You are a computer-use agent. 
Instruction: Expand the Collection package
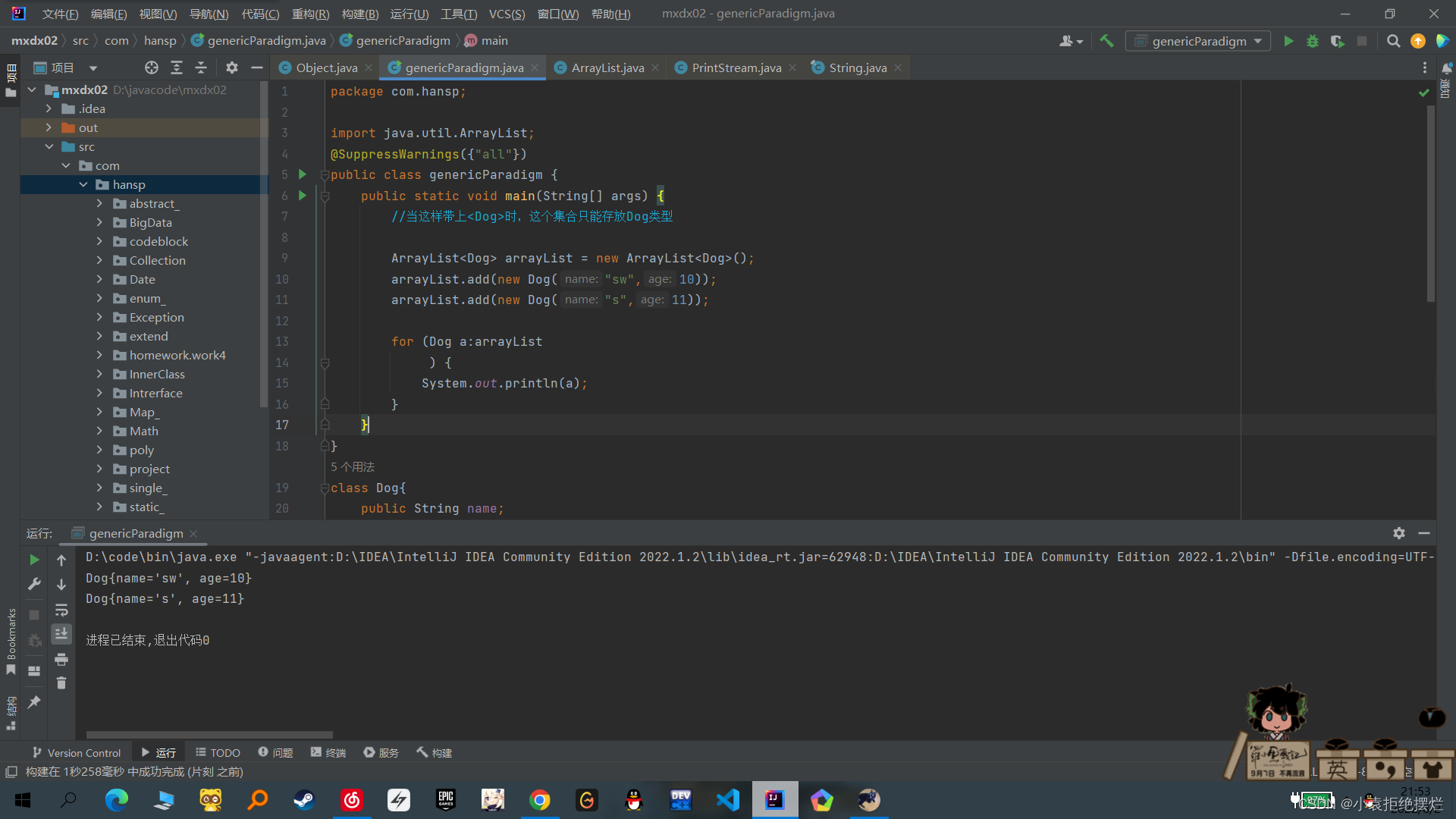coord(99,260)
